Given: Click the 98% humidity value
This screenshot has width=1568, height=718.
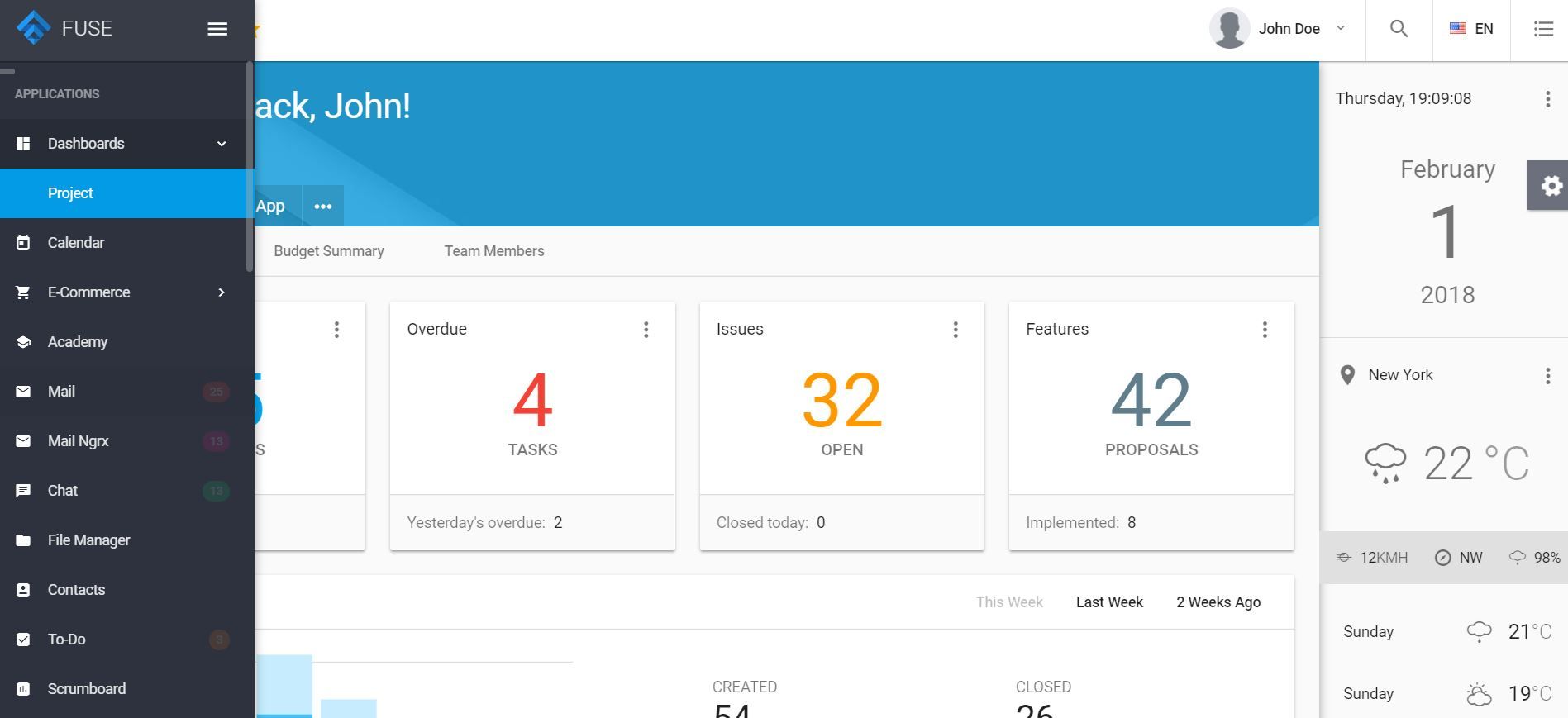Looking at the screenshot, I should (x=1547, y=558).
